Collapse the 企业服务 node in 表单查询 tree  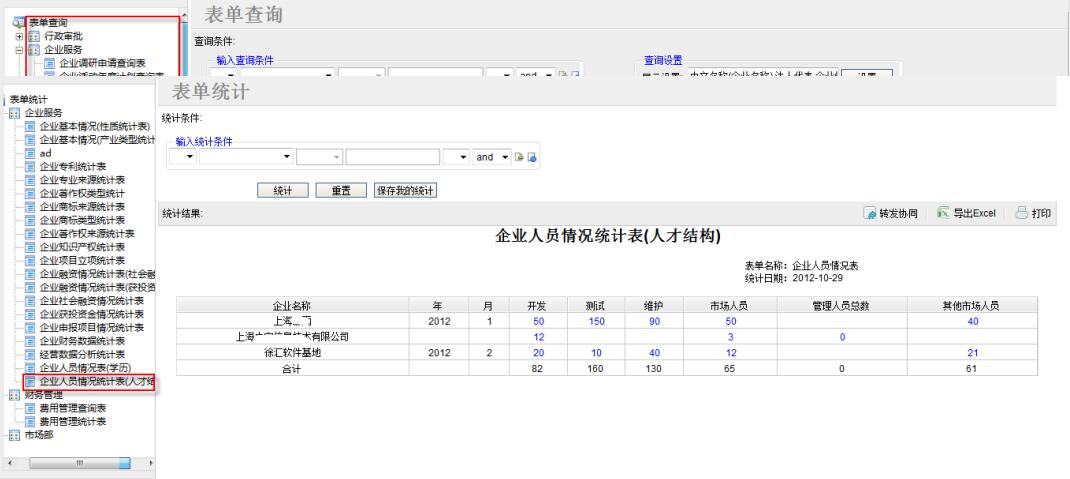(19, 50)
